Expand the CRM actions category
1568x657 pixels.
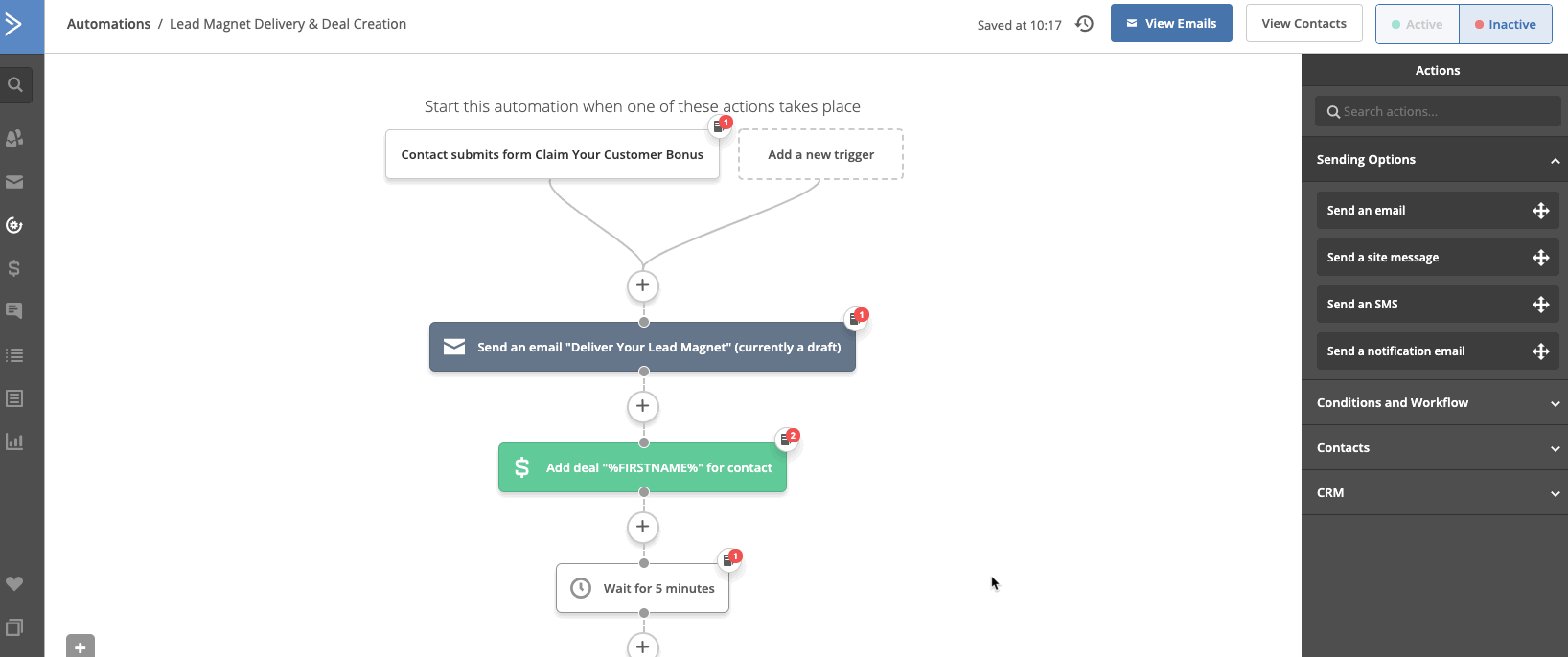[x=1434, y=492]
